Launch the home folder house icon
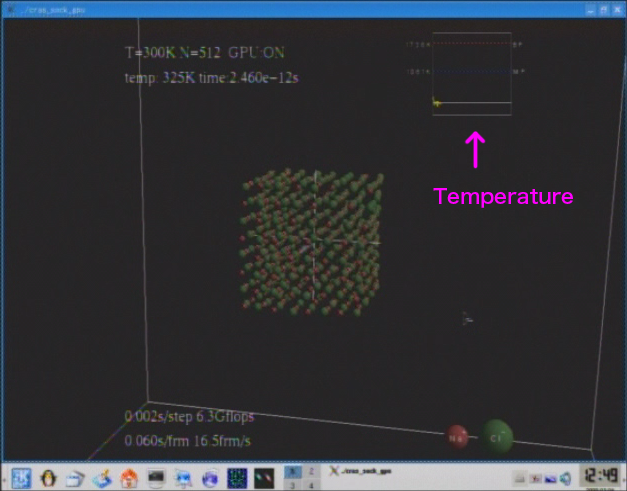Viewport: 627px width, 491px height. (129, 477)
